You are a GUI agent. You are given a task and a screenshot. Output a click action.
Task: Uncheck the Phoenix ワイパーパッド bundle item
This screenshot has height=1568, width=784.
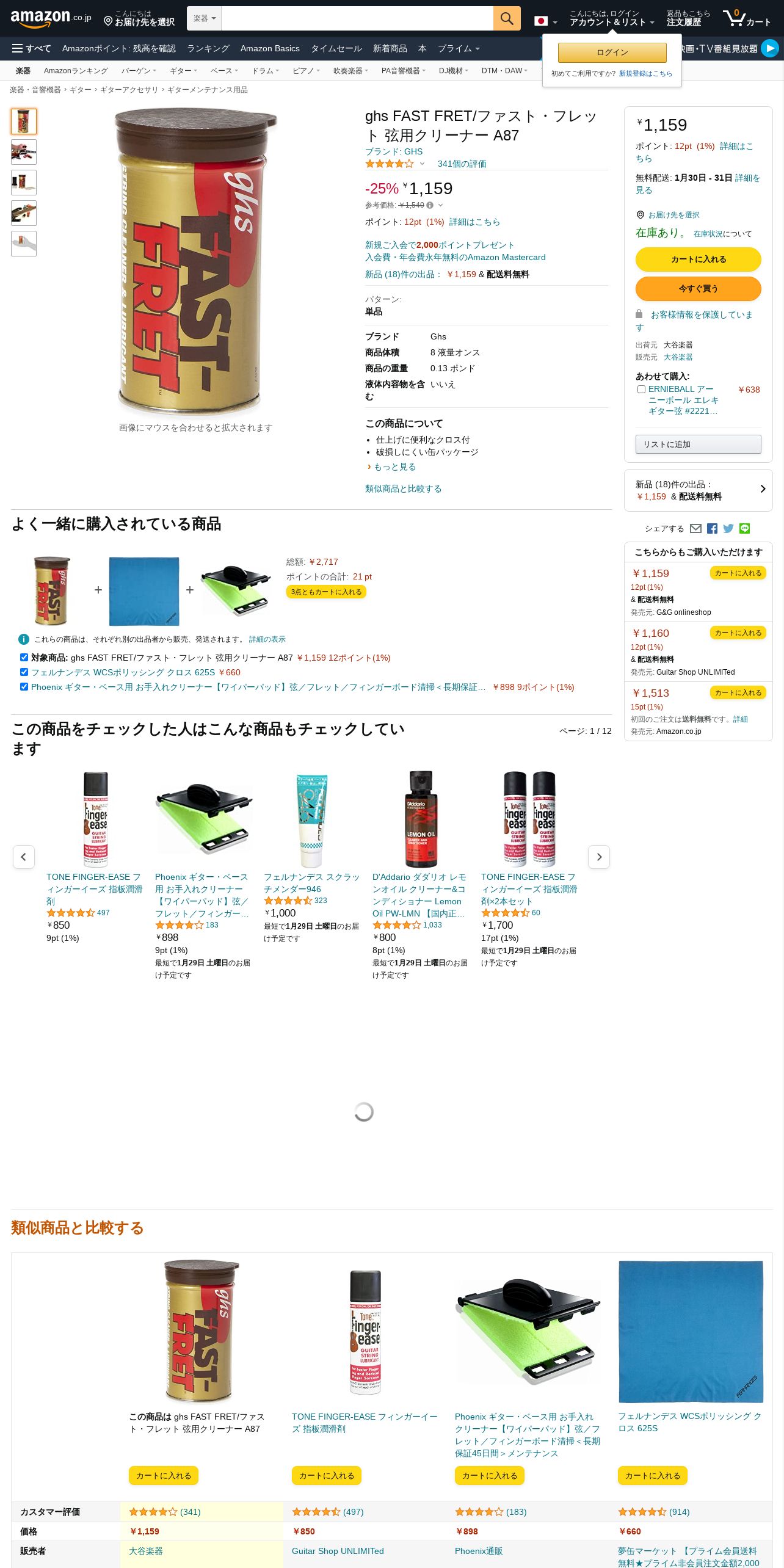point(24,686)
